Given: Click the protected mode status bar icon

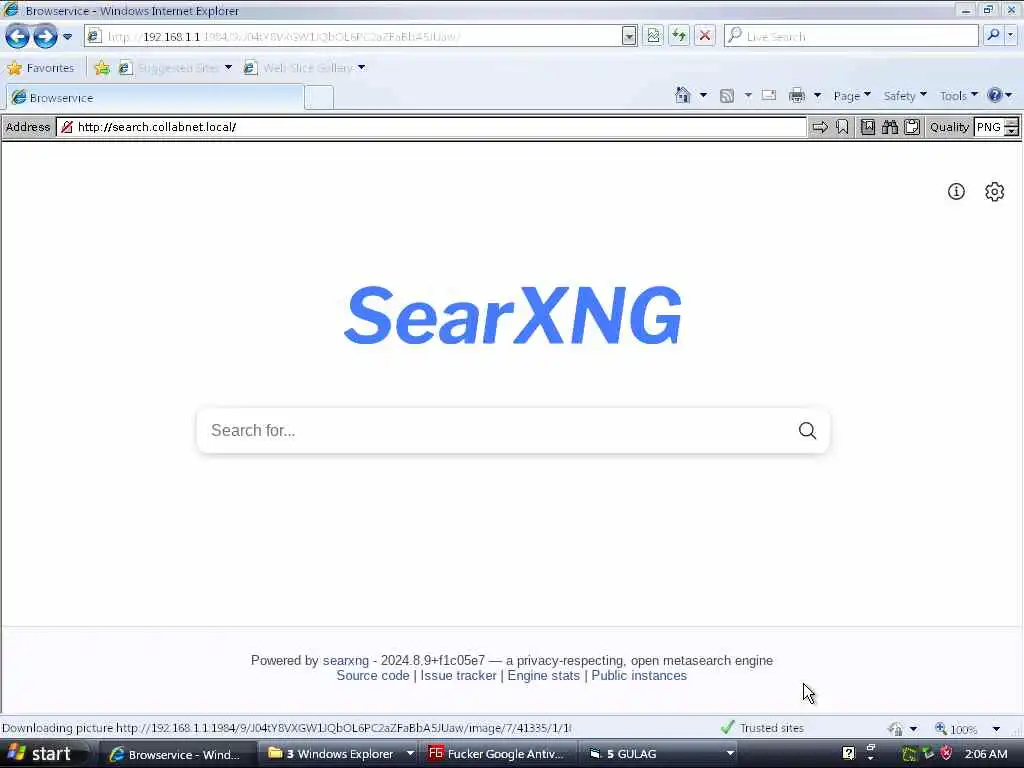Looking at the screenshot, I should click(x=895, y=728).
